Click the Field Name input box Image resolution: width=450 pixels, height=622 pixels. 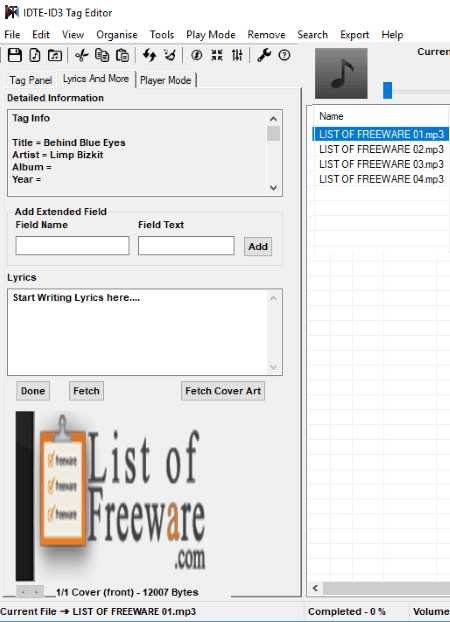[72, 246]
